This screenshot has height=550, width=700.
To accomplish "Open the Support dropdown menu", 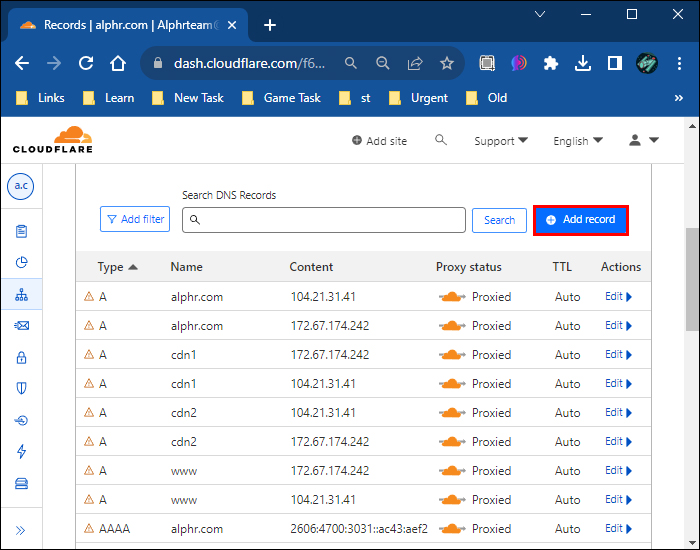I will coord(501,141).
